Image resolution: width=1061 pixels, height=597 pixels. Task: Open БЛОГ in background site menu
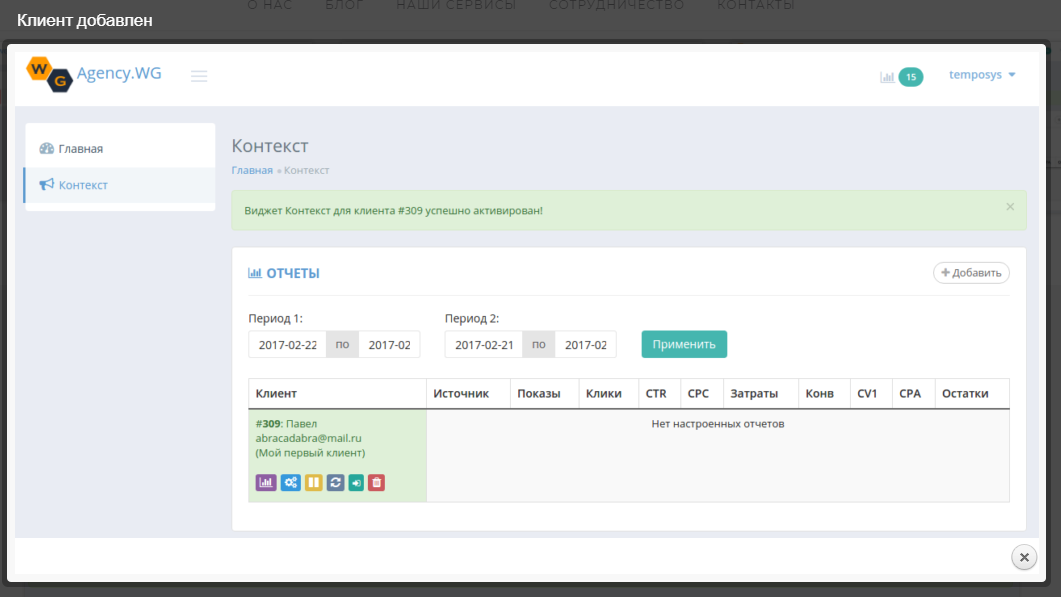pos(344,5)
